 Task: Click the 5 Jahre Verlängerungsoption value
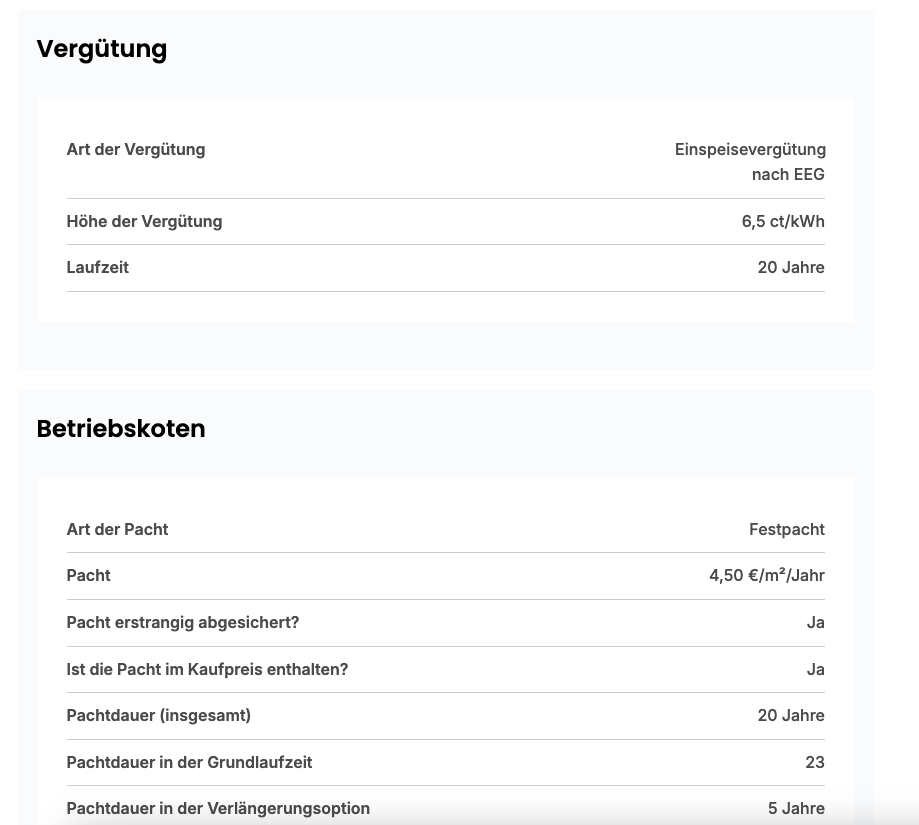pyautogui.click(x=797, y=809)
